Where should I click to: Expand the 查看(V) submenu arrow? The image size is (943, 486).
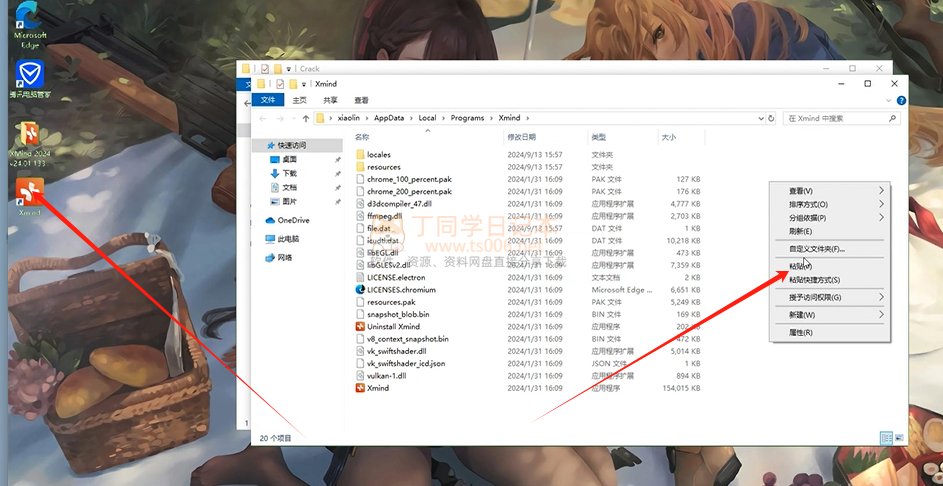pos(881,191)
